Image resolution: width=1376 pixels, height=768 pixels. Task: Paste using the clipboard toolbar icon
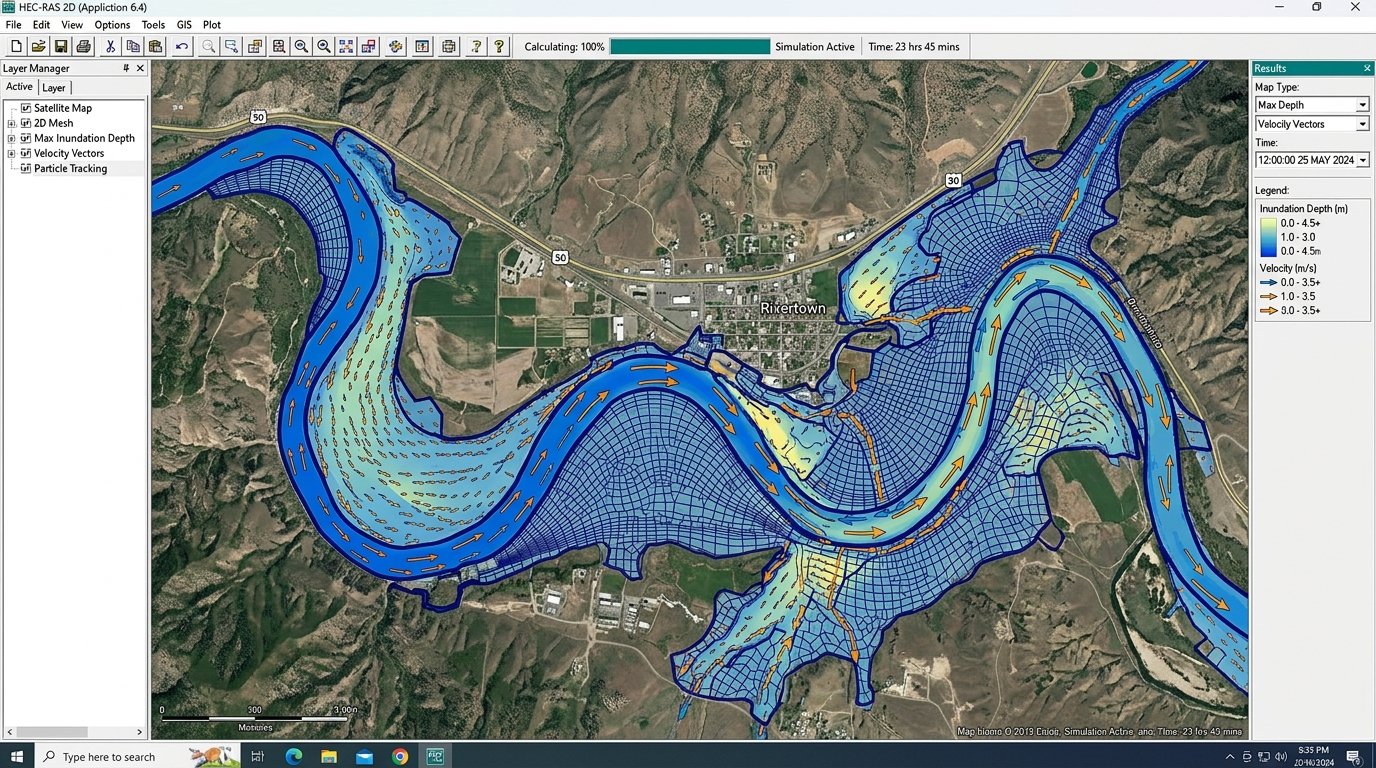[155, 46]
